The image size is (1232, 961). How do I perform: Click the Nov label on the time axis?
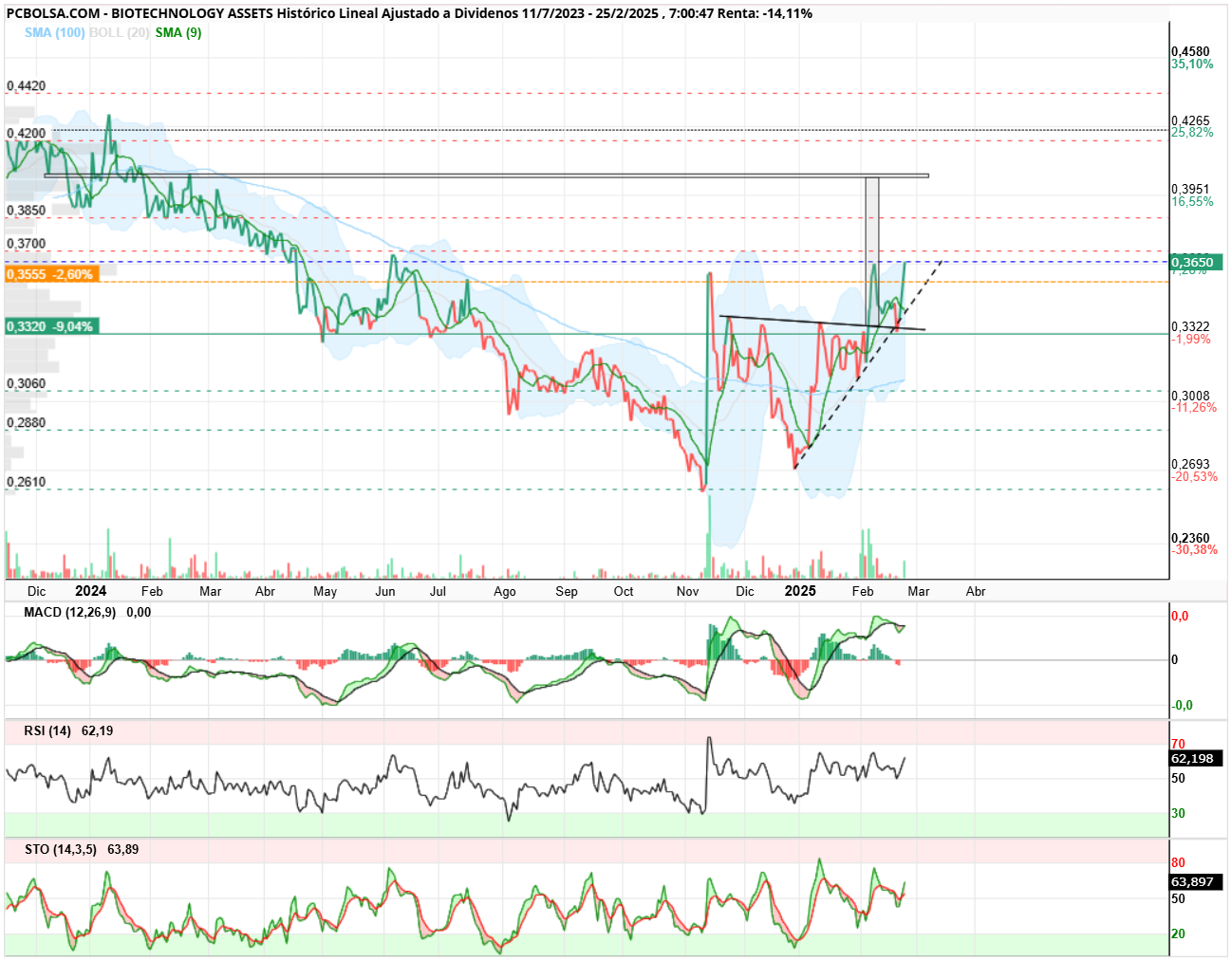[x=687, y=591]
